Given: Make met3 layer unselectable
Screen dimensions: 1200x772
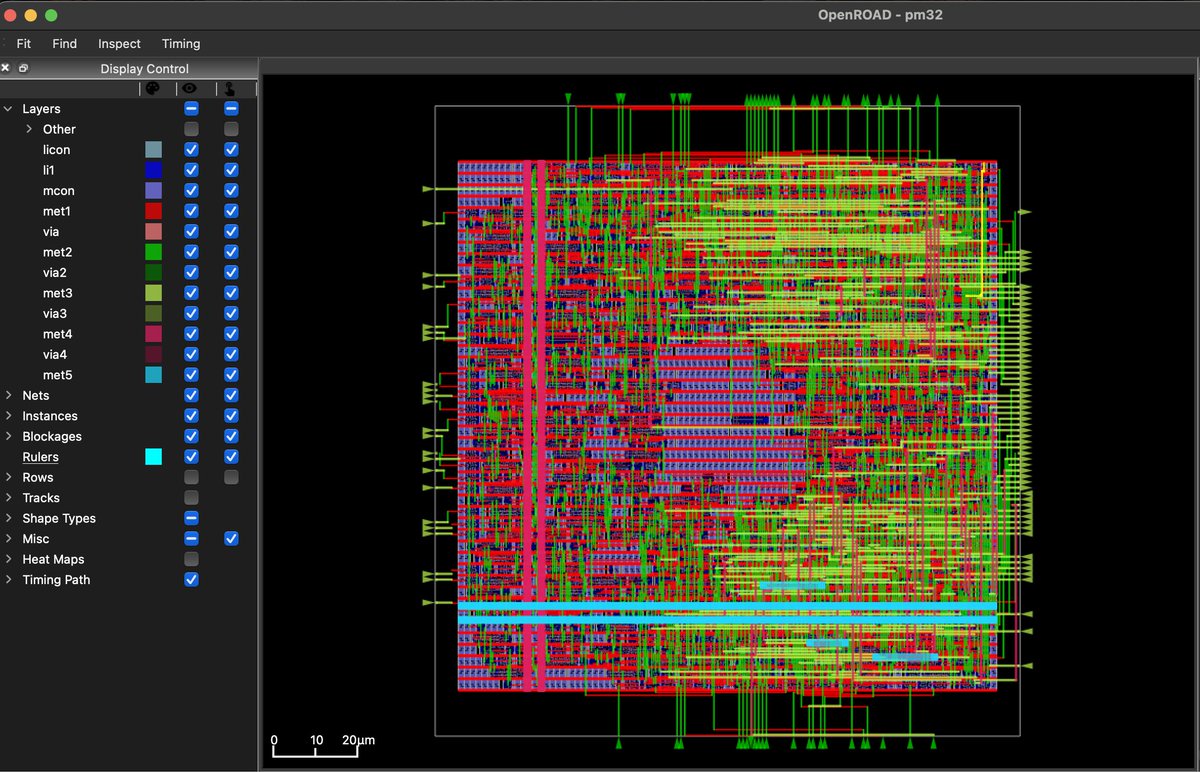Looking at the screenshot, I should (x=231, y=293).
